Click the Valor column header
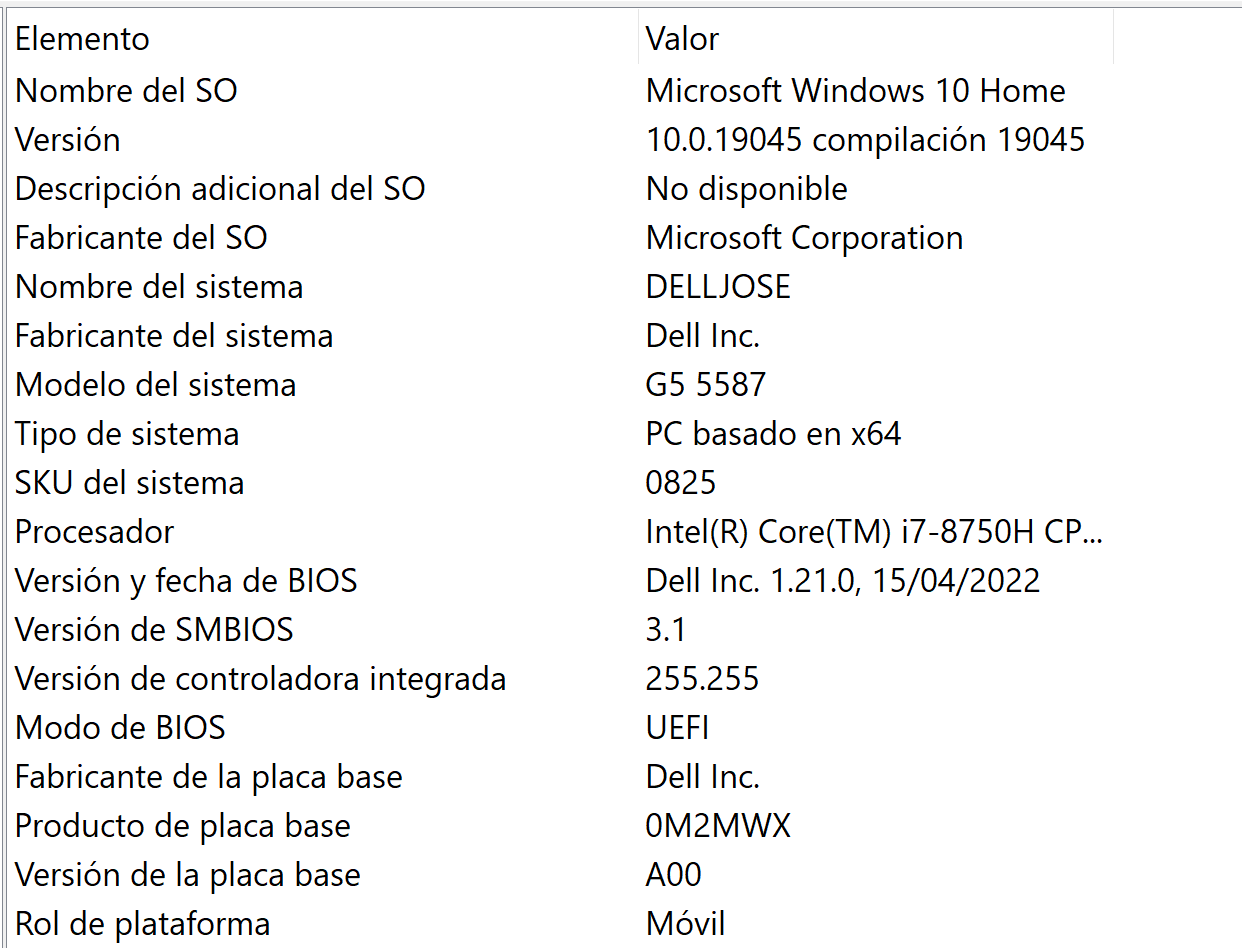 pyautogui.click(x=681, y=39)
